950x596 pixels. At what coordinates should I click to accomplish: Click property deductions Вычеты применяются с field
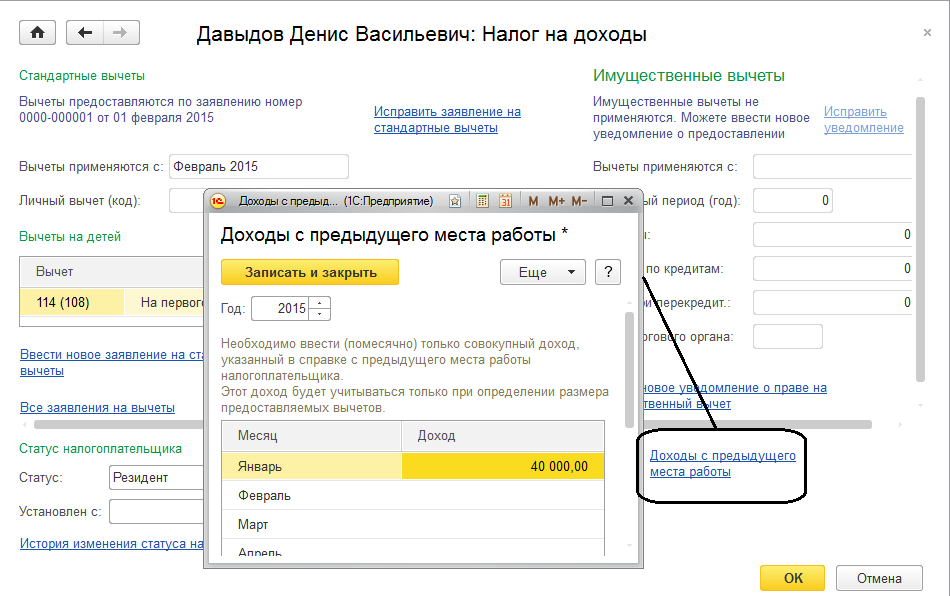tap(832, 167)
